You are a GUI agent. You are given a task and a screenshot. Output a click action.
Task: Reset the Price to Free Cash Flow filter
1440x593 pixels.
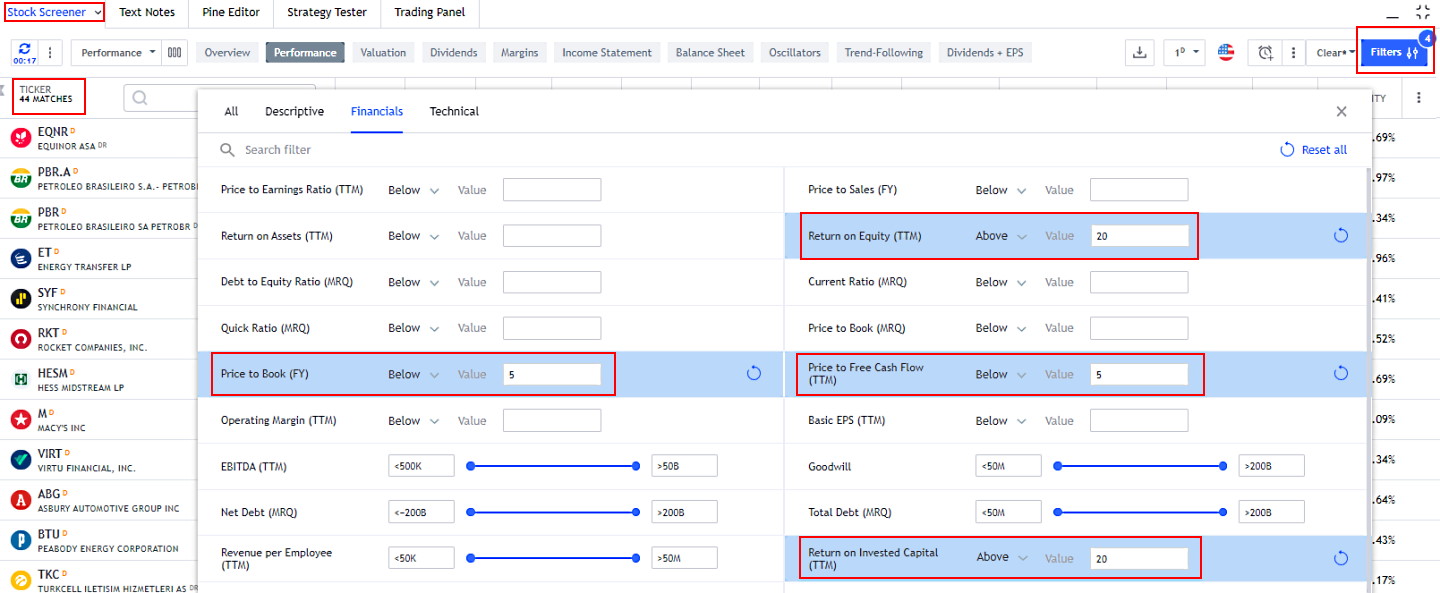[1341, 374]
